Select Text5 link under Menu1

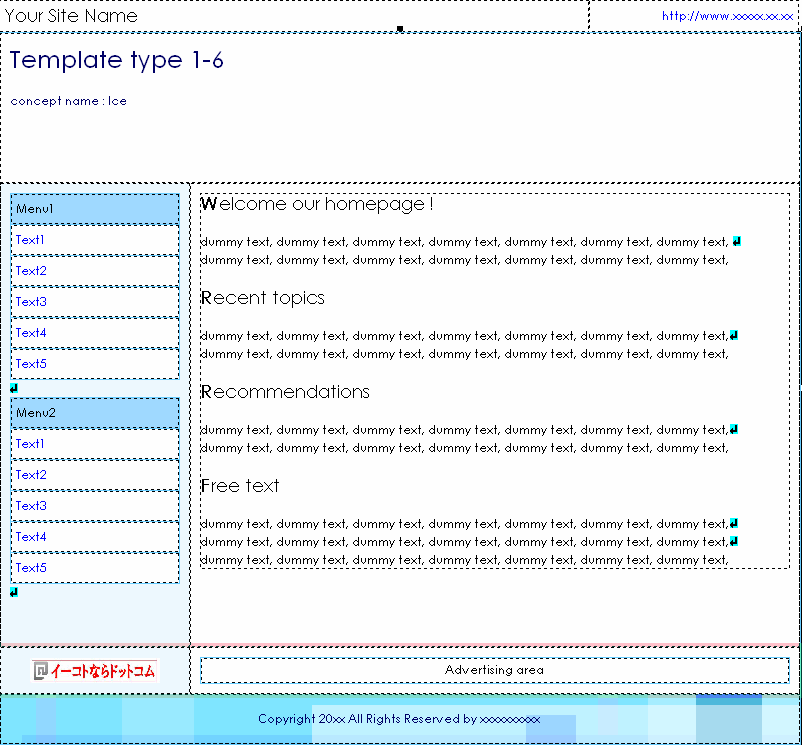pyautogui.click(x=30, y=364)
